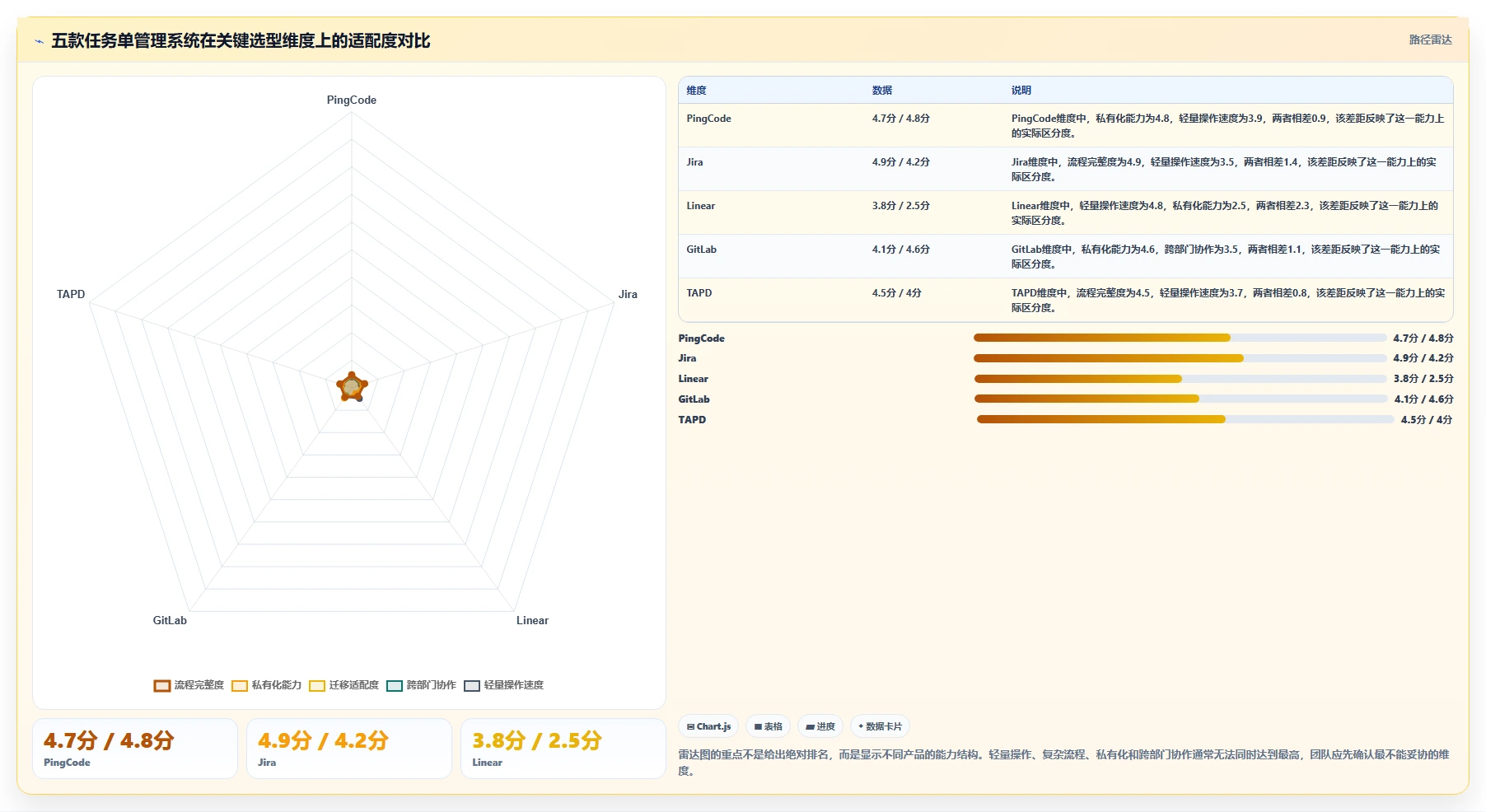Image resolution: width=1486 pixels, height=812 pixels.
Task: Click the 路径雷达 label in the header
Action: [1430, 40]
